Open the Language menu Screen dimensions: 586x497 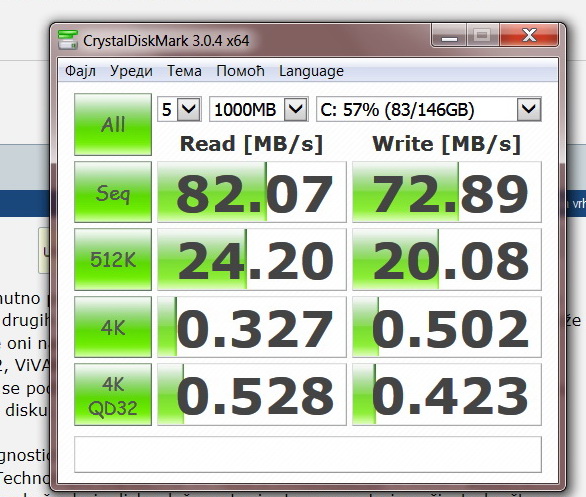point(311,71)
